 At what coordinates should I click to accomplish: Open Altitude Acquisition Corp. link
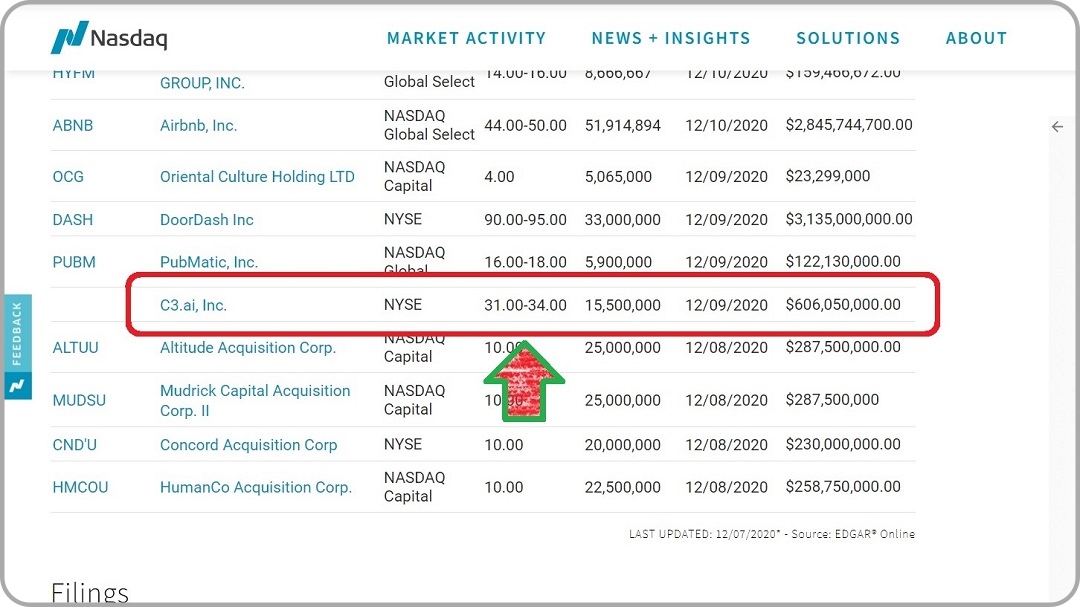(x=248, y=348)
